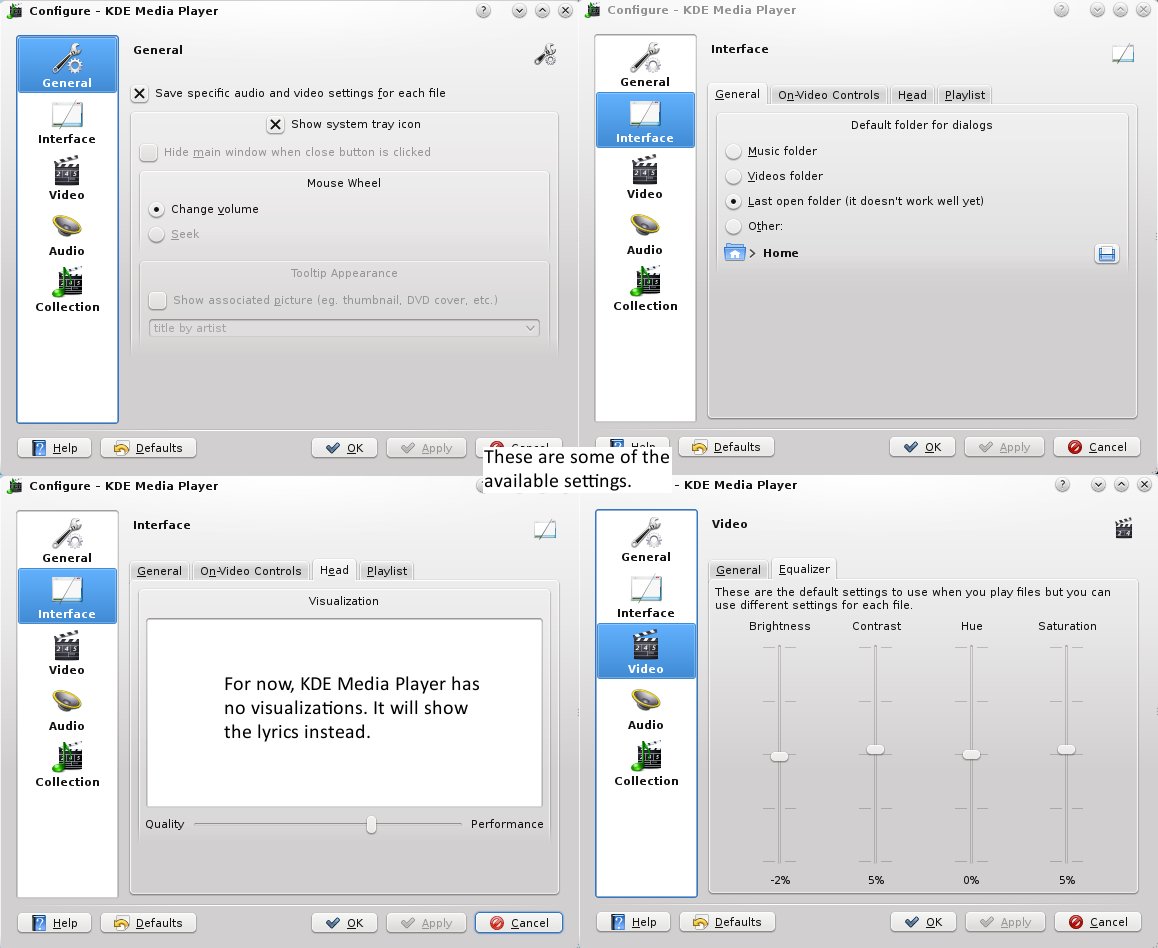Screen dimensions: 1158x948
Task: Click the save disk icon beside the folder path
Action: pos(1106,254)
